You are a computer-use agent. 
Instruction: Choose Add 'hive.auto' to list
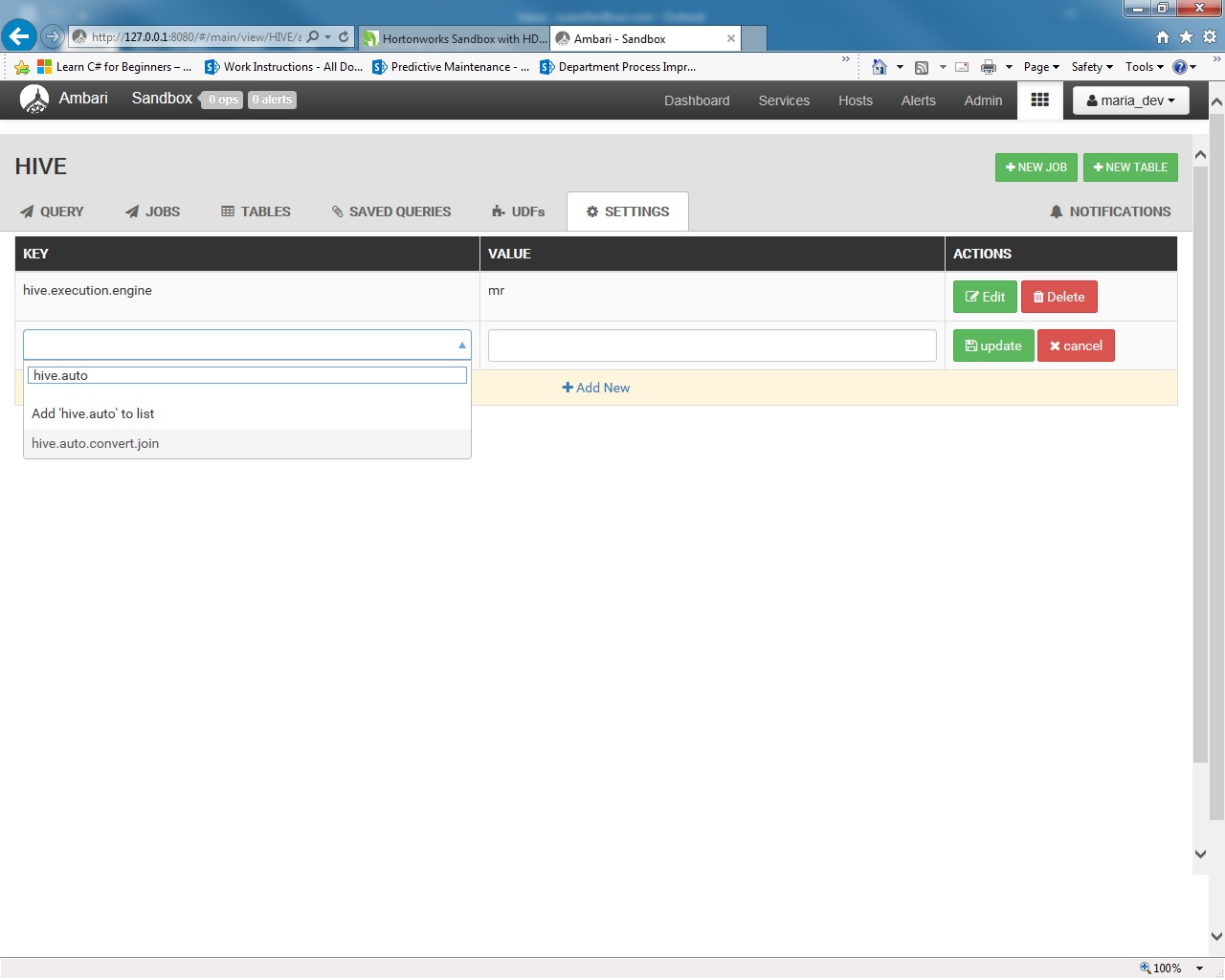pos(93,413)
